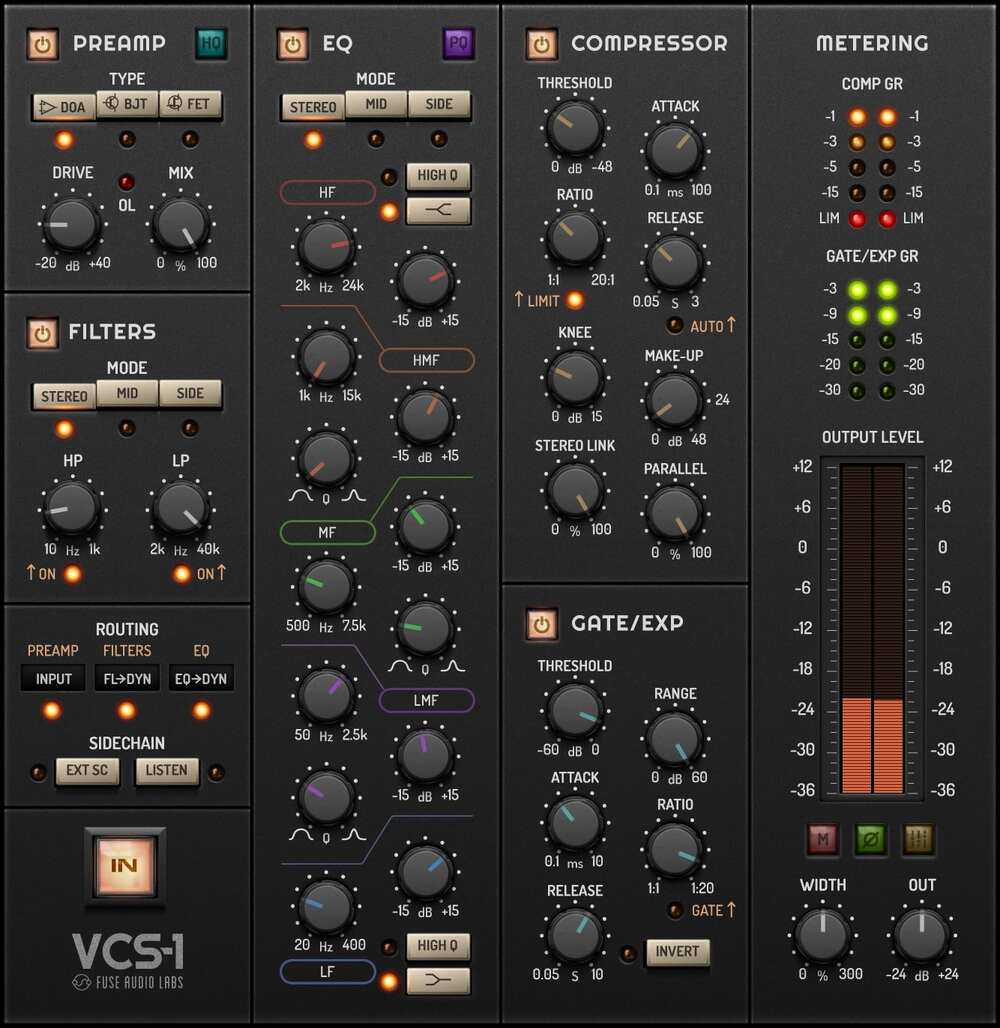Toggle the HF band shelf shape icon
This screenshot has height=1028, width=1000.
(438, 210)
